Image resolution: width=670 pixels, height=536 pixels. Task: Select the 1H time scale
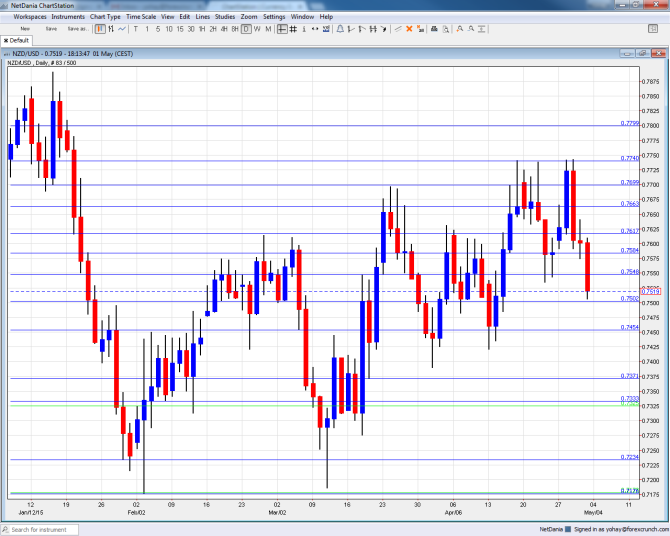click(x=202, y=29)
